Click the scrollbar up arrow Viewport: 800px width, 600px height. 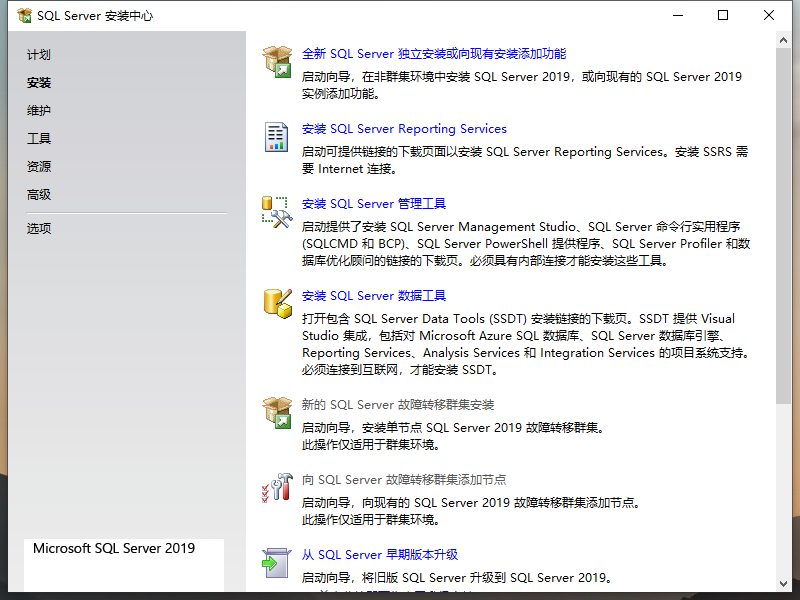click(783, 40)
